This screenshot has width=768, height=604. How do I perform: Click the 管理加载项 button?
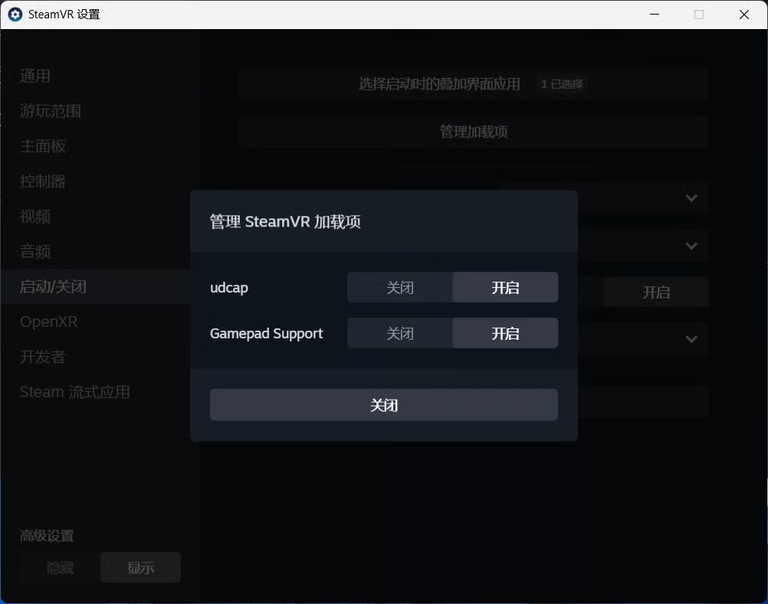click(473, 132)
